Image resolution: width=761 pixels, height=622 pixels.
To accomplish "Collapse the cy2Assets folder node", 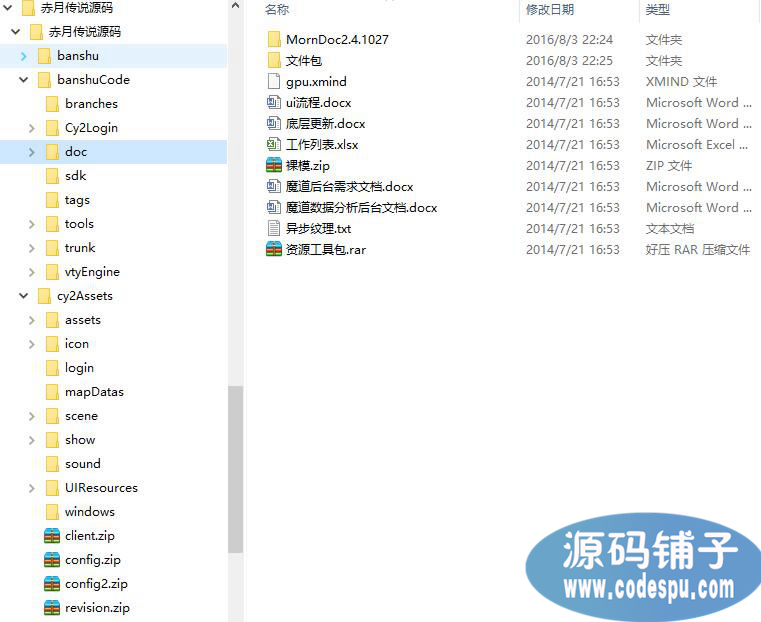I will tap(24, 295).
